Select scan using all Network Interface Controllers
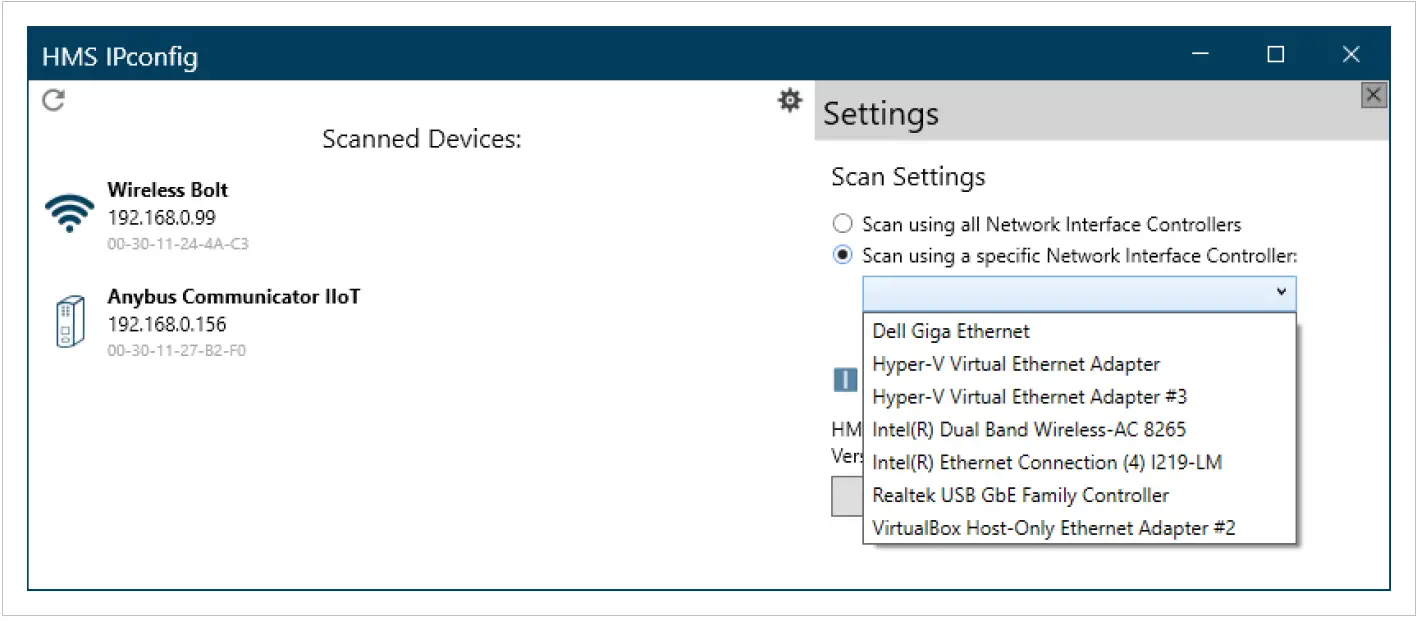Screen dimensions: 1419x621 [843, 223]
